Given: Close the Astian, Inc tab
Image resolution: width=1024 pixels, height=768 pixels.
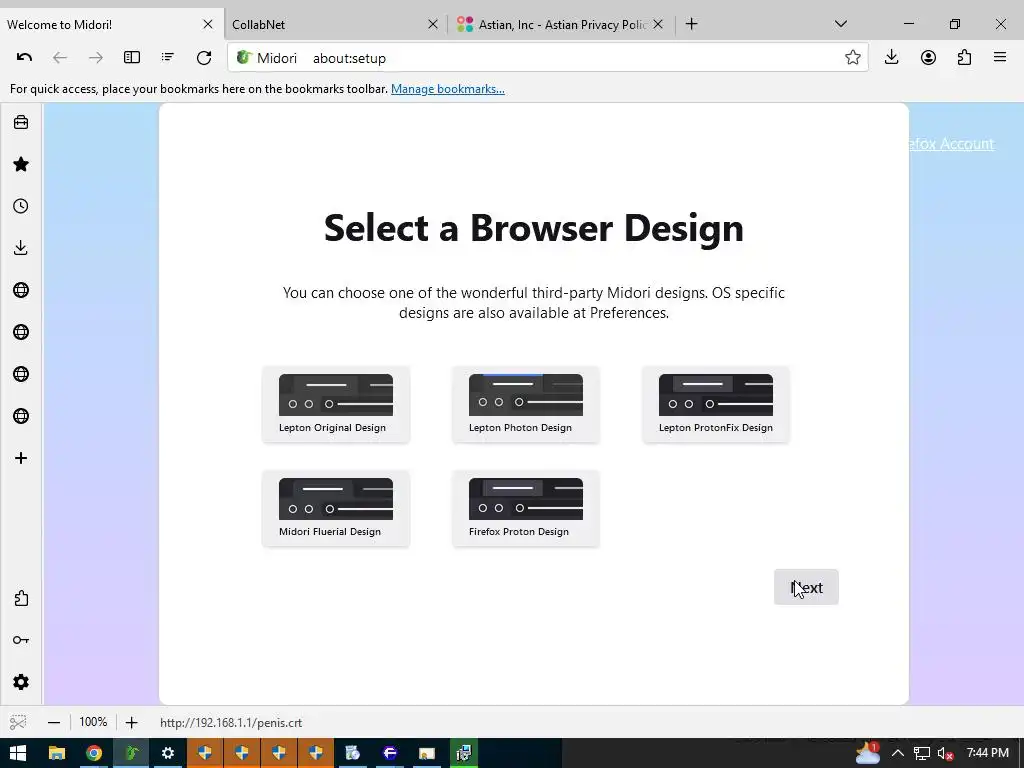Looking at the screenshot, I should 658,24.
